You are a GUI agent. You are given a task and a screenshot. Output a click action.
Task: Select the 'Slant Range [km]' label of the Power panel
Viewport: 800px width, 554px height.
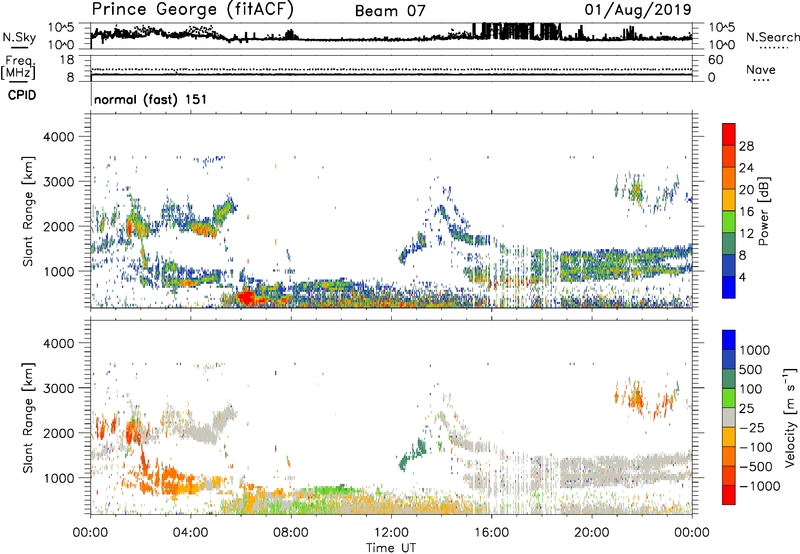(x=28, y=211)
